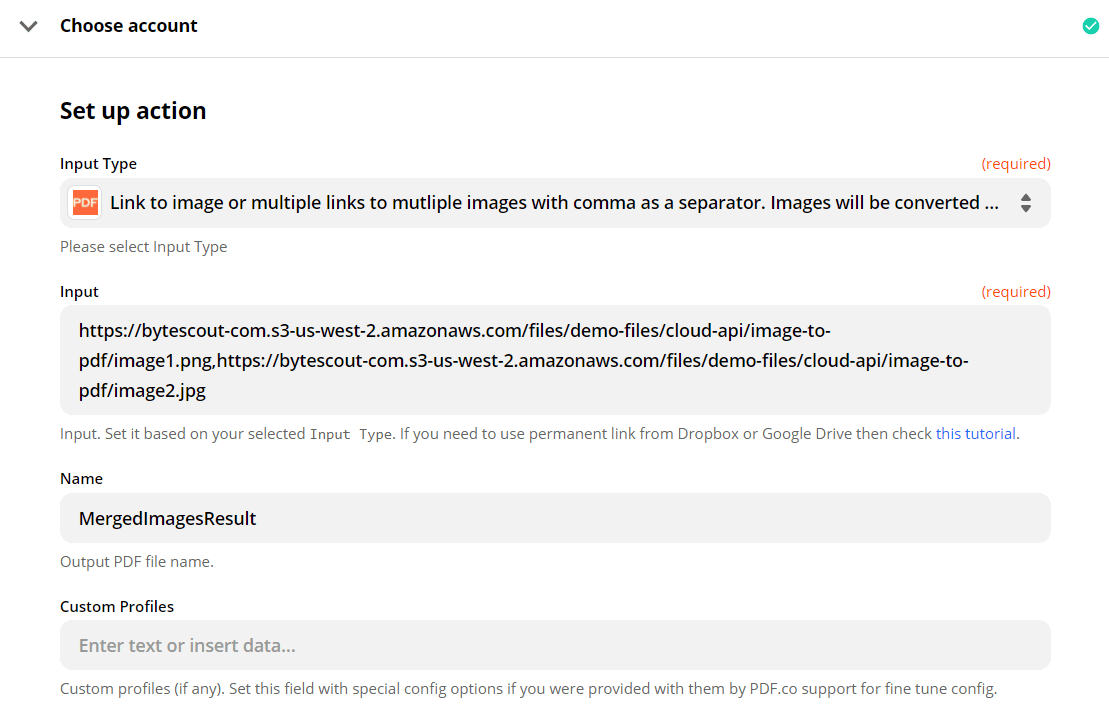This screenshot has height=715, width=1109.
Task: Click the green checkmark on Choose account row
Action: click(1090, 25)
